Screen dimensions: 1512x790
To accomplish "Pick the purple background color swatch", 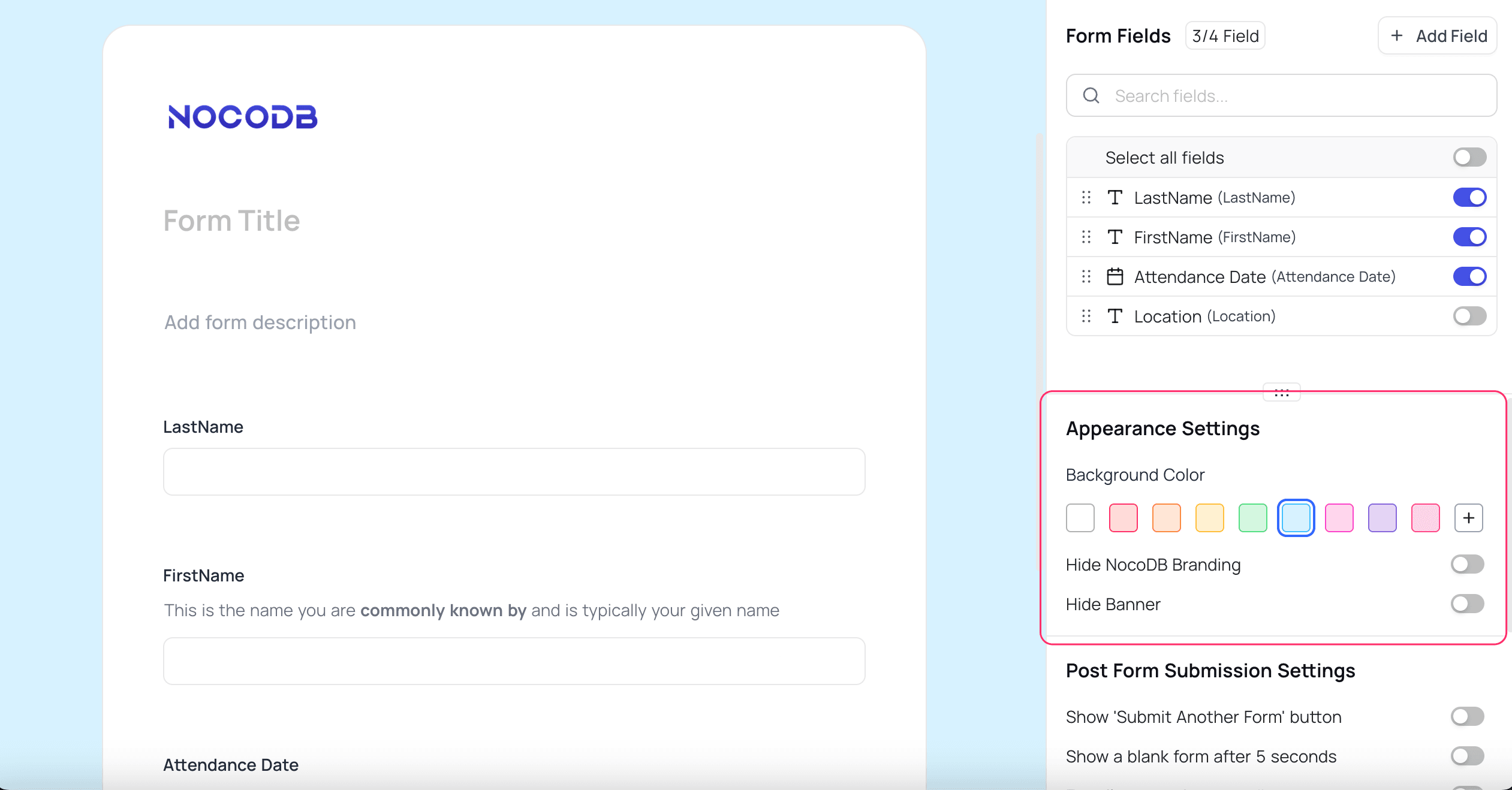I will 1382,518.
